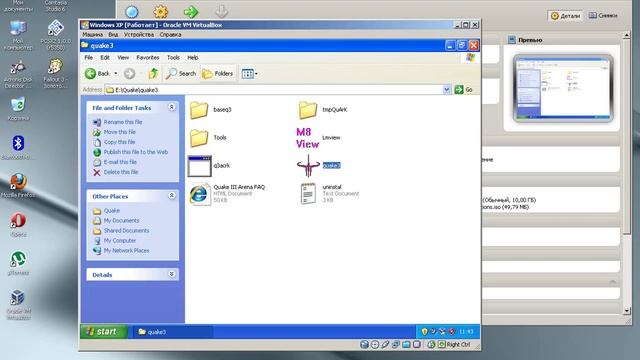640x360 pixels.
Task: Open the baseq3 folder
Action: (199, 109)
